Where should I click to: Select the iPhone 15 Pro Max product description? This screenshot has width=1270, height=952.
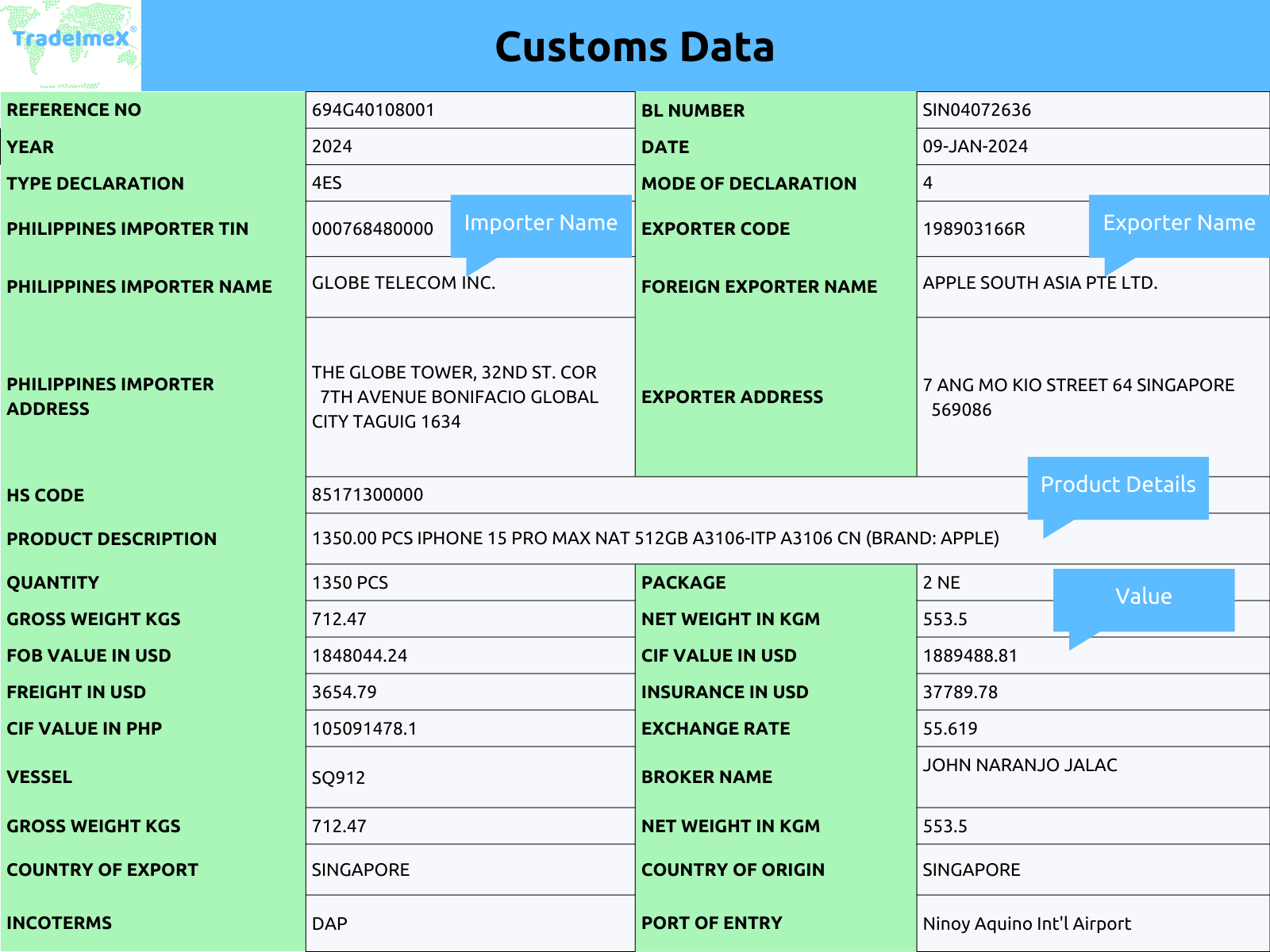point(655,538)
